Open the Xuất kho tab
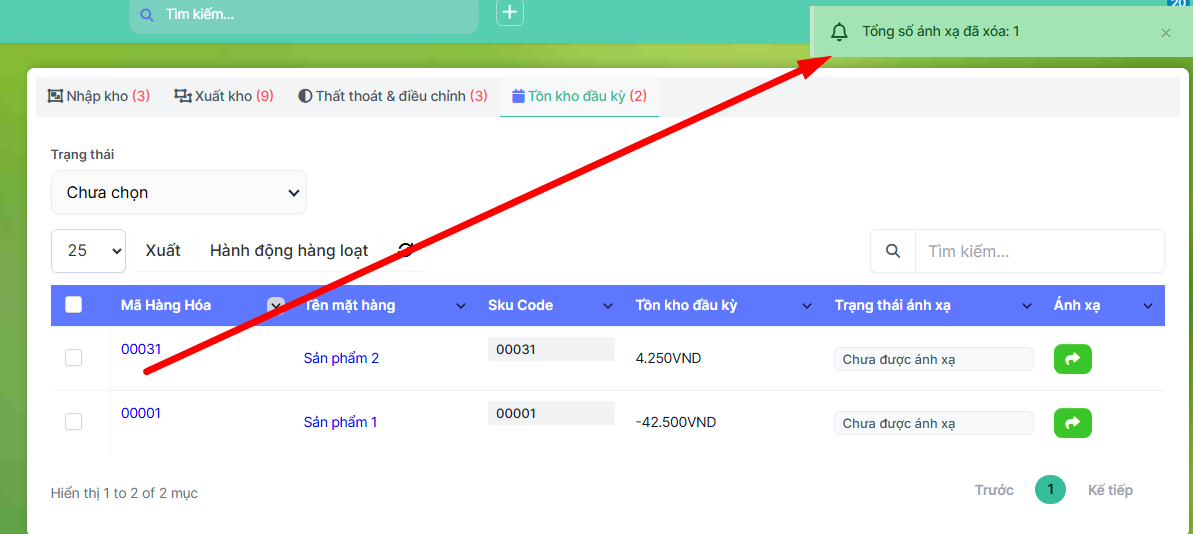1193x534 pixels. click(224, 96)
